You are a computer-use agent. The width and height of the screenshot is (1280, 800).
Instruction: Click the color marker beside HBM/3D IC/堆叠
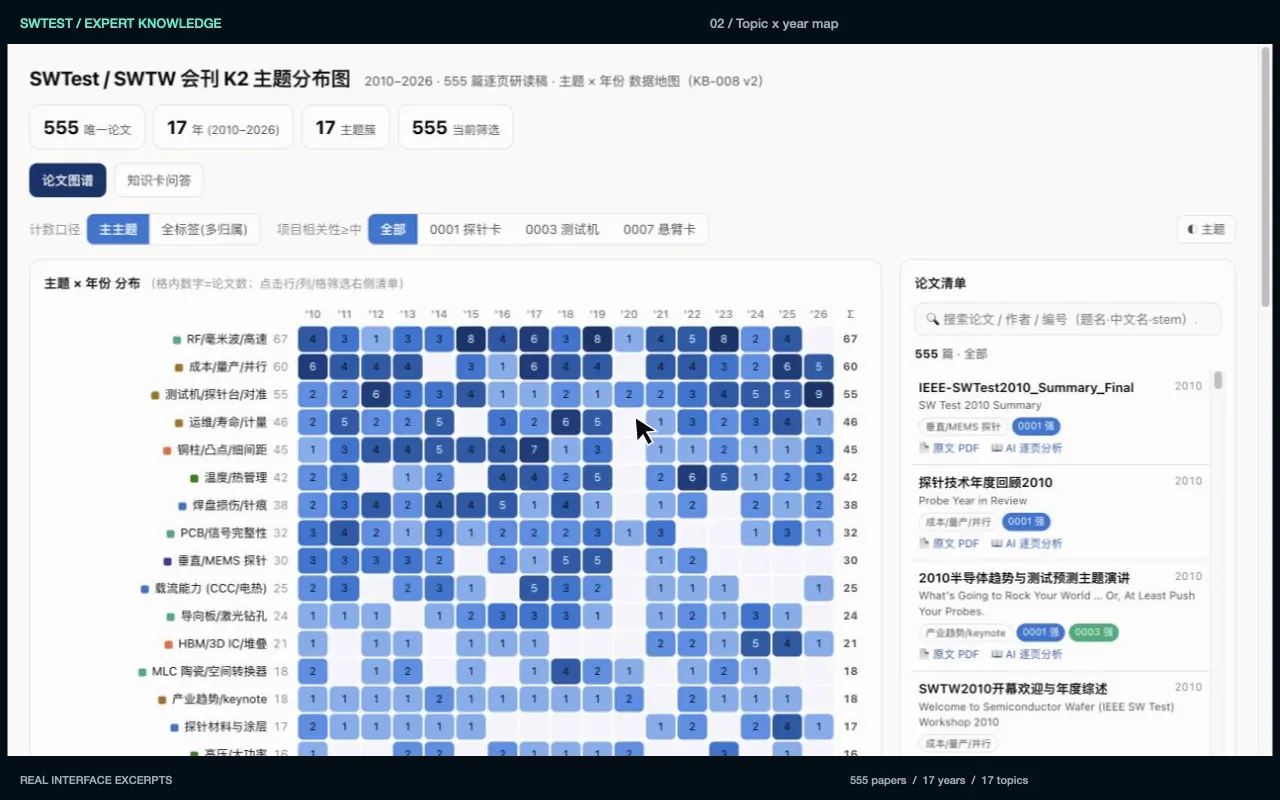[168, 644]
